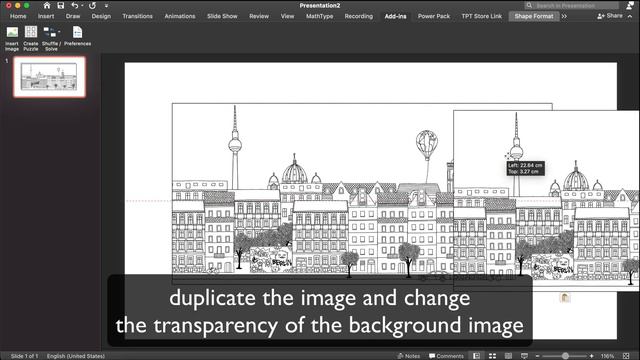Open the Transitions tab
This screenshot has width=640, height=360.
tap(137, 16)
